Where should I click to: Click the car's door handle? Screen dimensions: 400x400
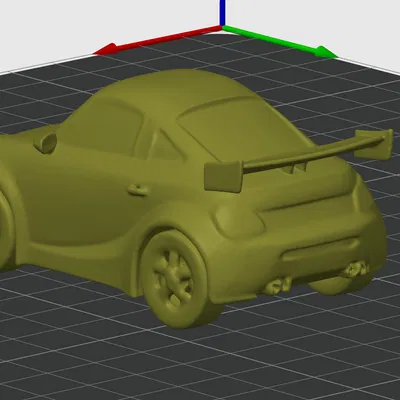point(138,190)
